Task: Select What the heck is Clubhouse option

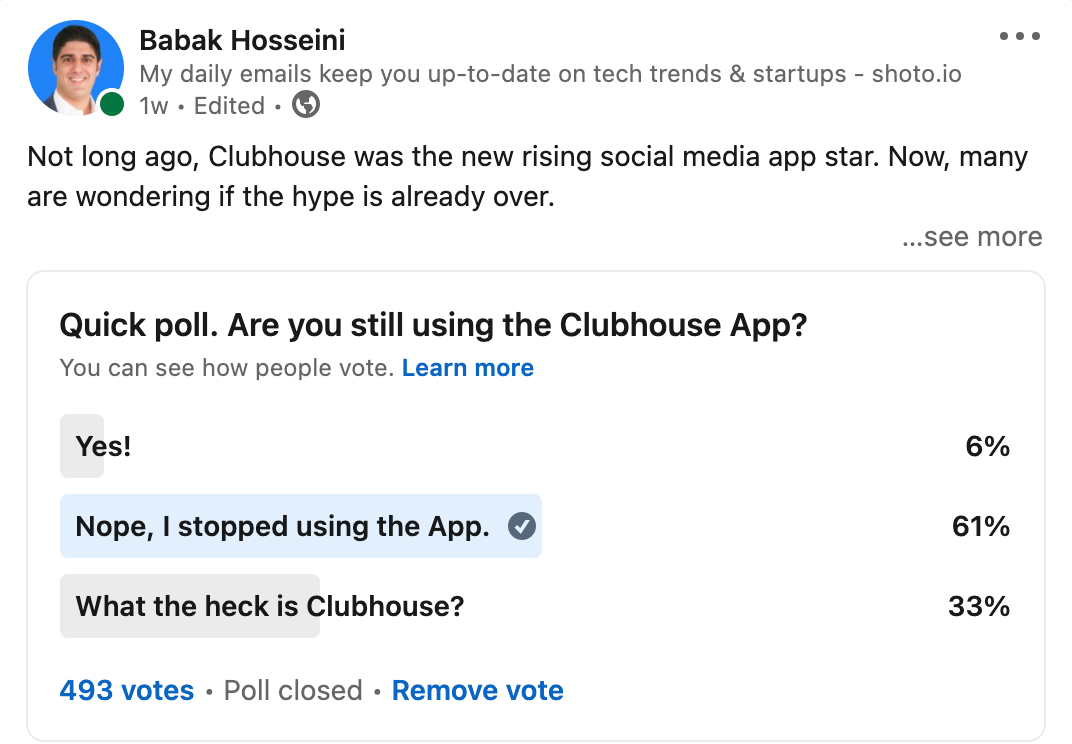Action: (x=535, y=606)
